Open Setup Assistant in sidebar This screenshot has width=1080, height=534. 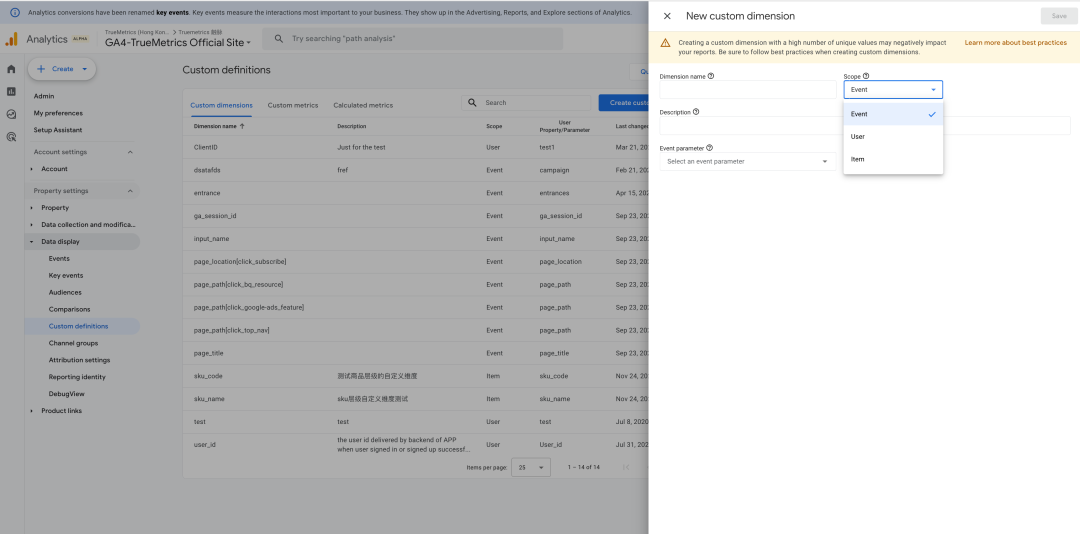[58, 130]
